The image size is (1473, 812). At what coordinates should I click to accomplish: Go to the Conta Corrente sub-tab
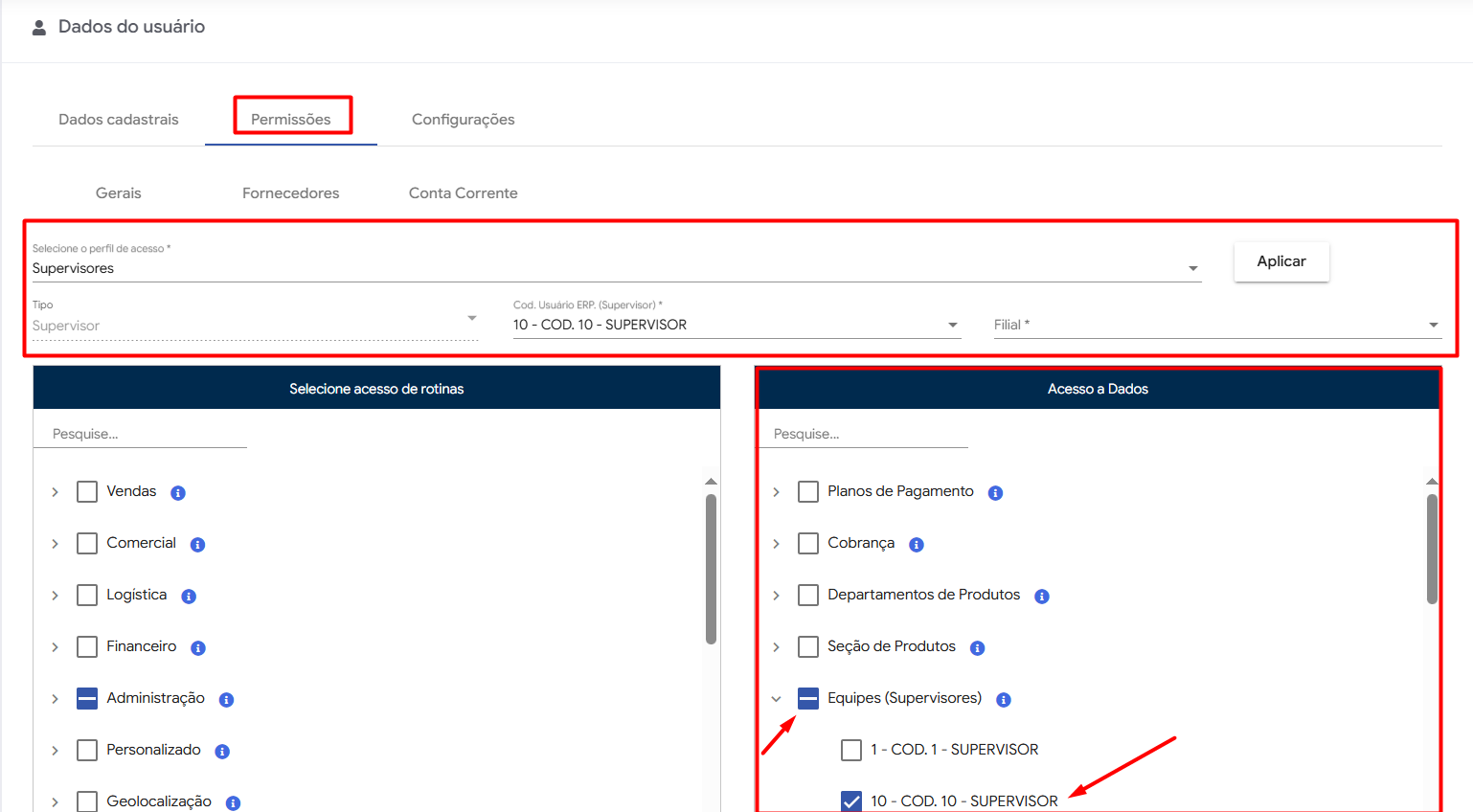(464, 193)
